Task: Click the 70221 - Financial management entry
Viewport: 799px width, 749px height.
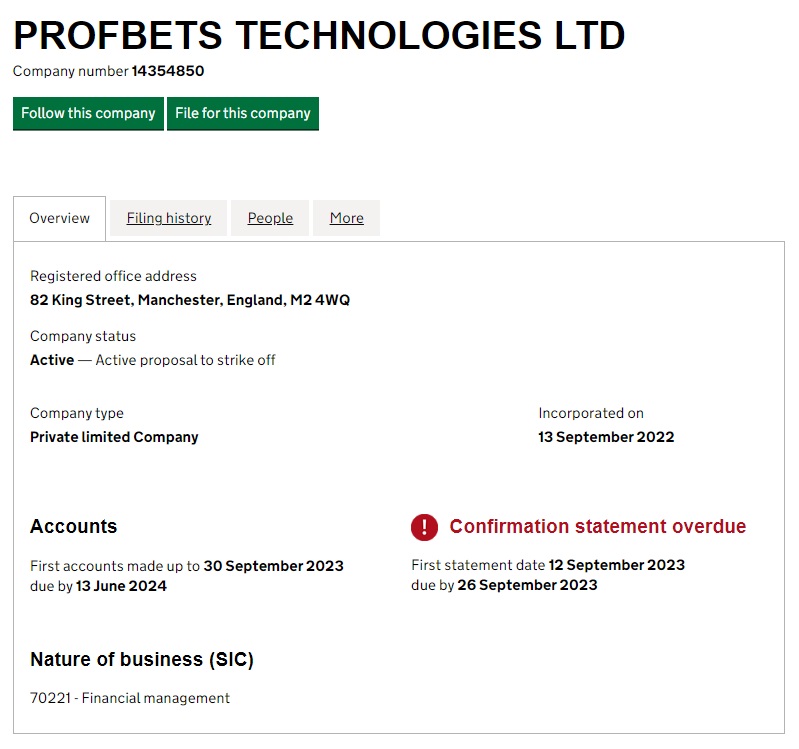Action: click(x=130, y=698)
